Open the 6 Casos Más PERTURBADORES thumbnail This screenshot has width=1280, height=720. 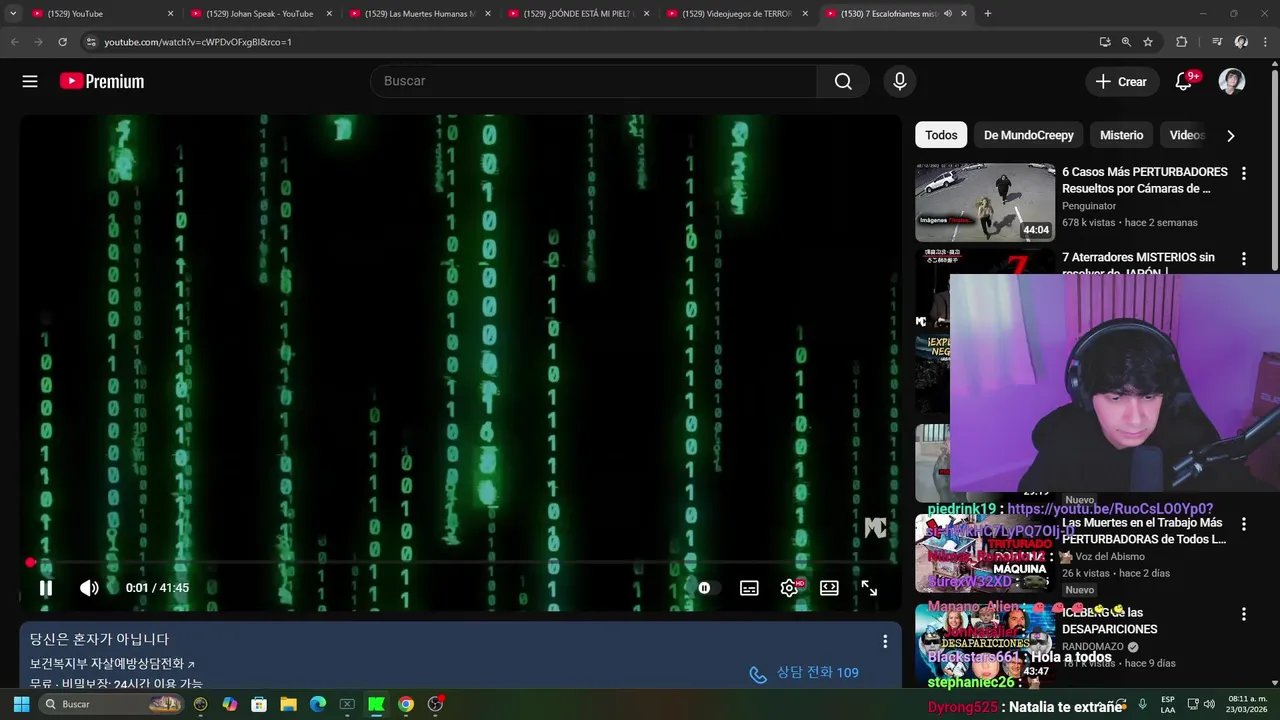coord(985,203)
